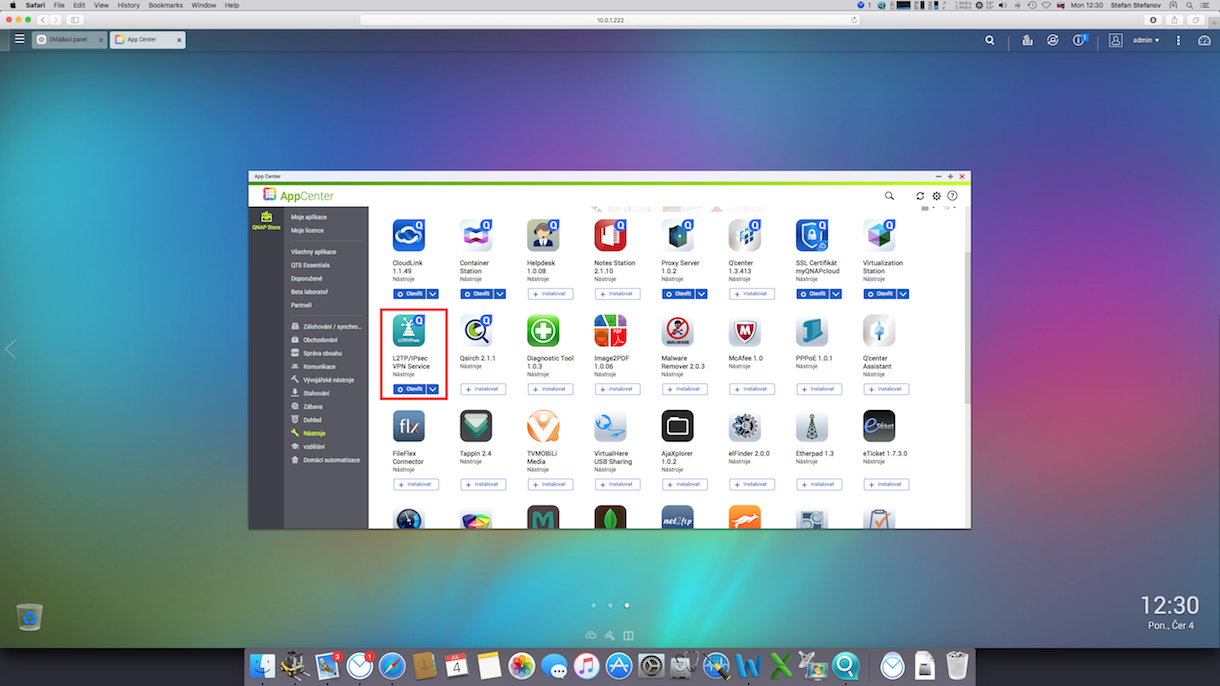Click the Q'center 1.3.413 app icon
Image resolution: width=1220 pixels, height=686 pixels.
[x=745, y=236]
